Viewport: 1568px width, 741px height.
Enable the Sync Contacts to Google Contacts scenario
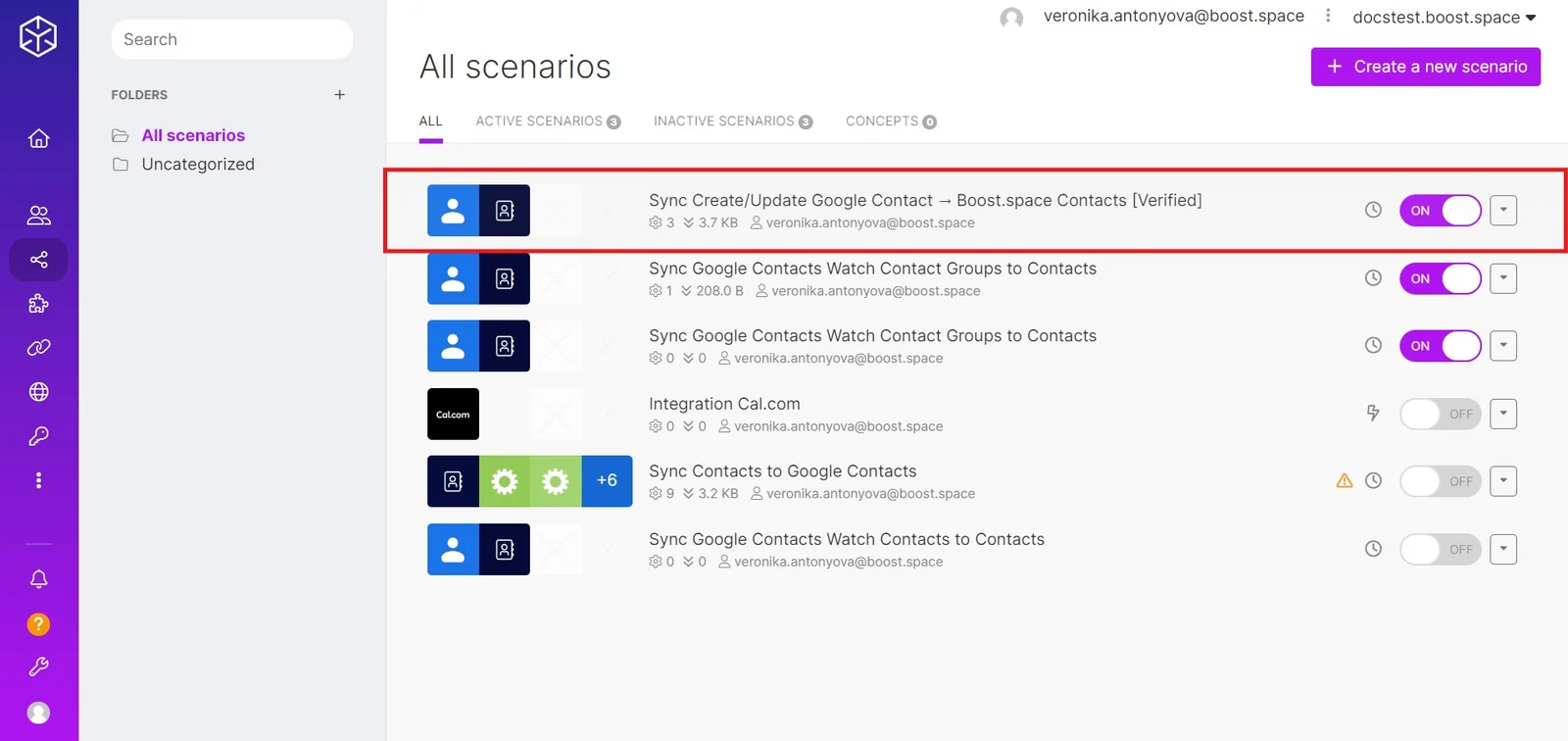[1440, 481]
